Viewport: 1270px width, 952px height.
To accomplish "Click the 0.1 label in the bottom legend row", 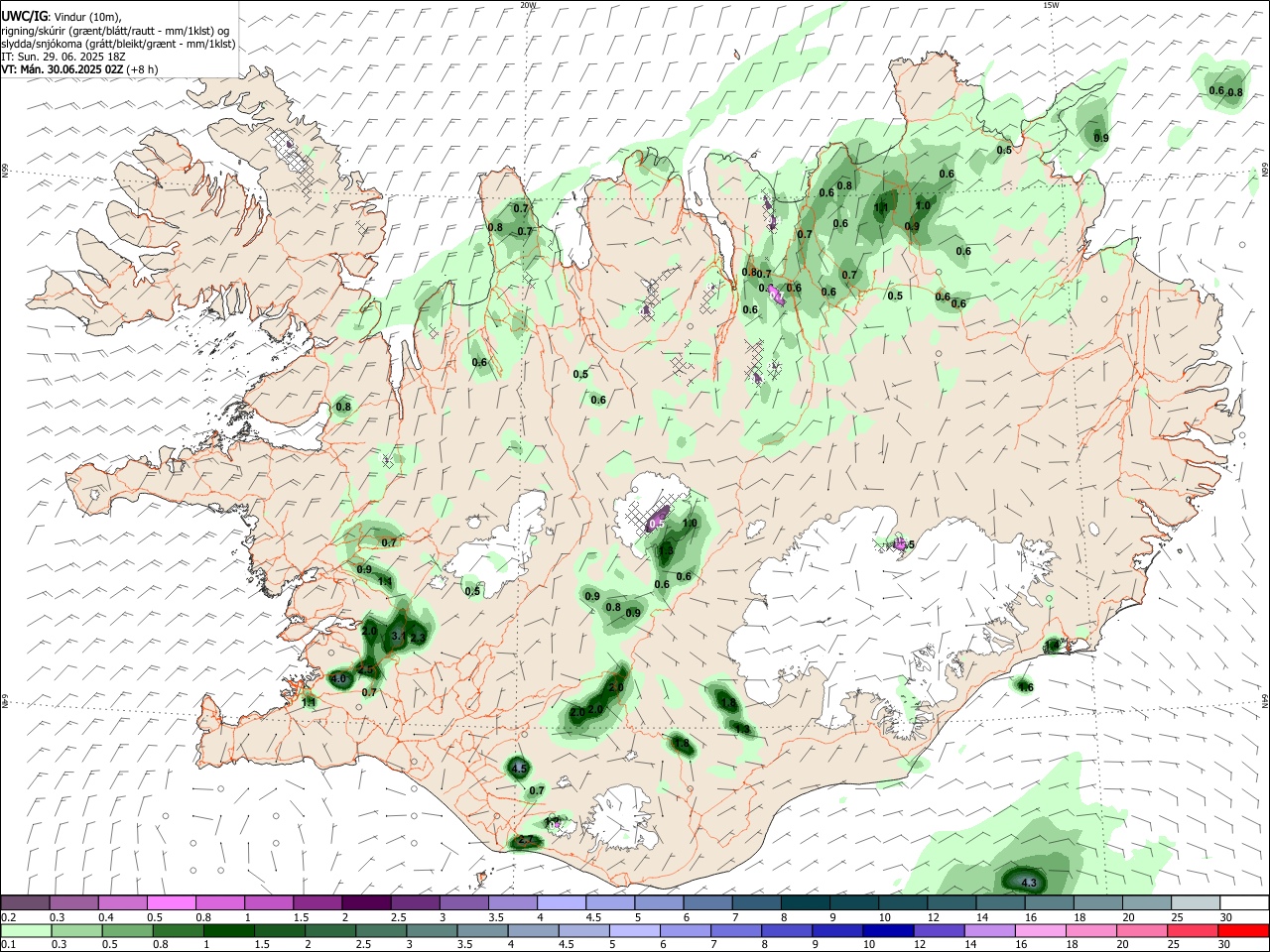I will 9,945.
